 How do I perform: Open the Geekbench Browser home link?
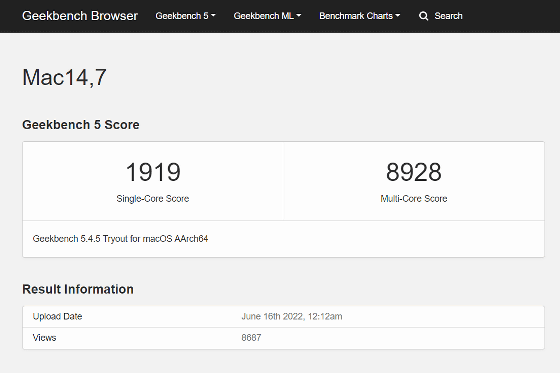pos(80,16)
